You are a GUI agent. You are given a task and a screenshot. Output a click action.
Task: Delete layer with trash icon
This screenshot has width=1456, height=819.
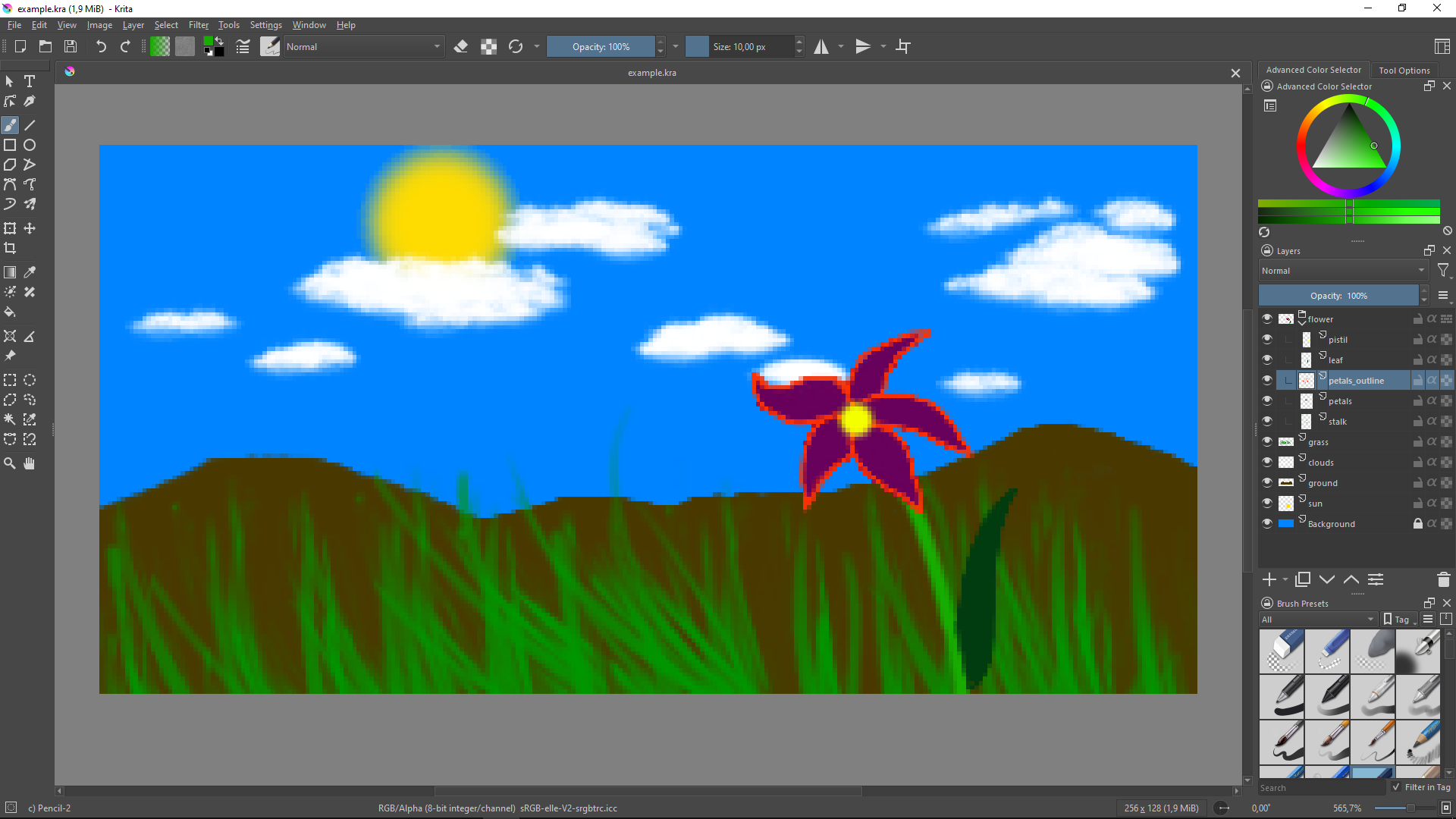[x=1443, y=579]
